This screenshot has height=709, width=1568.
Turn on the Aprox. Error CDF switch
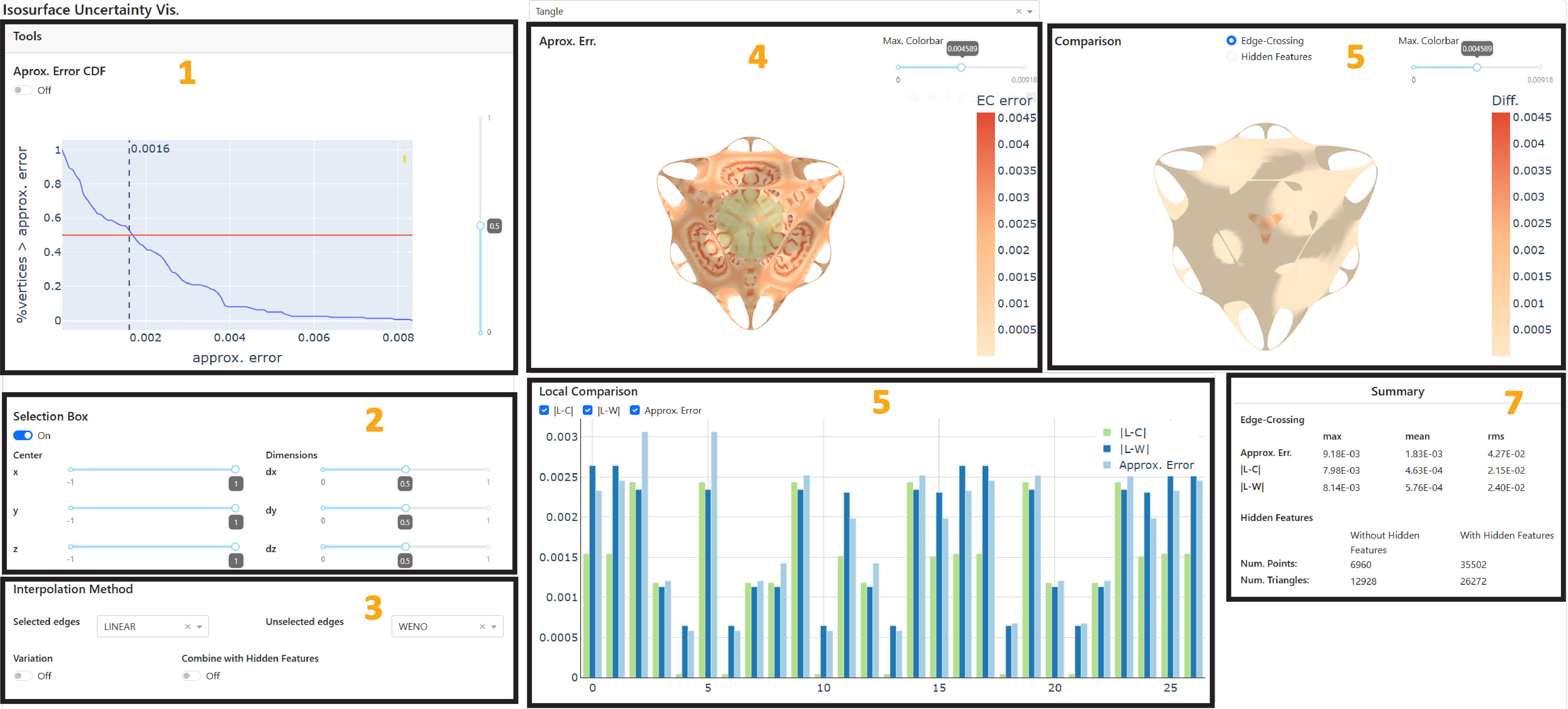coord(23,90)
